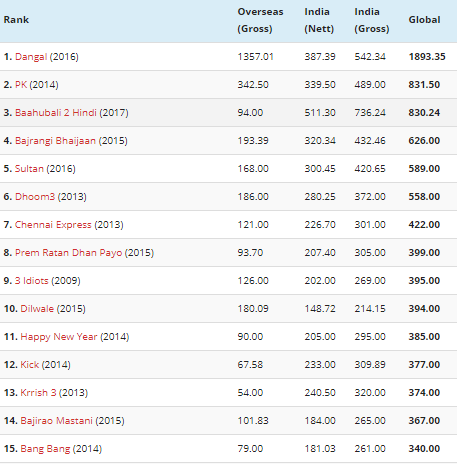
Task: Click the Happy New Year link
Action: click(59, 337)
